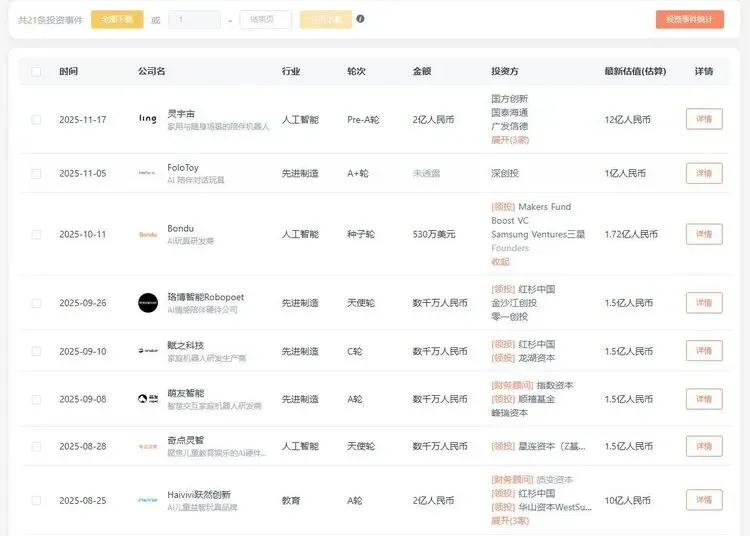Click the 萌友智能 company logo
The image size is (750, 536).
click(x=148, y=398)
